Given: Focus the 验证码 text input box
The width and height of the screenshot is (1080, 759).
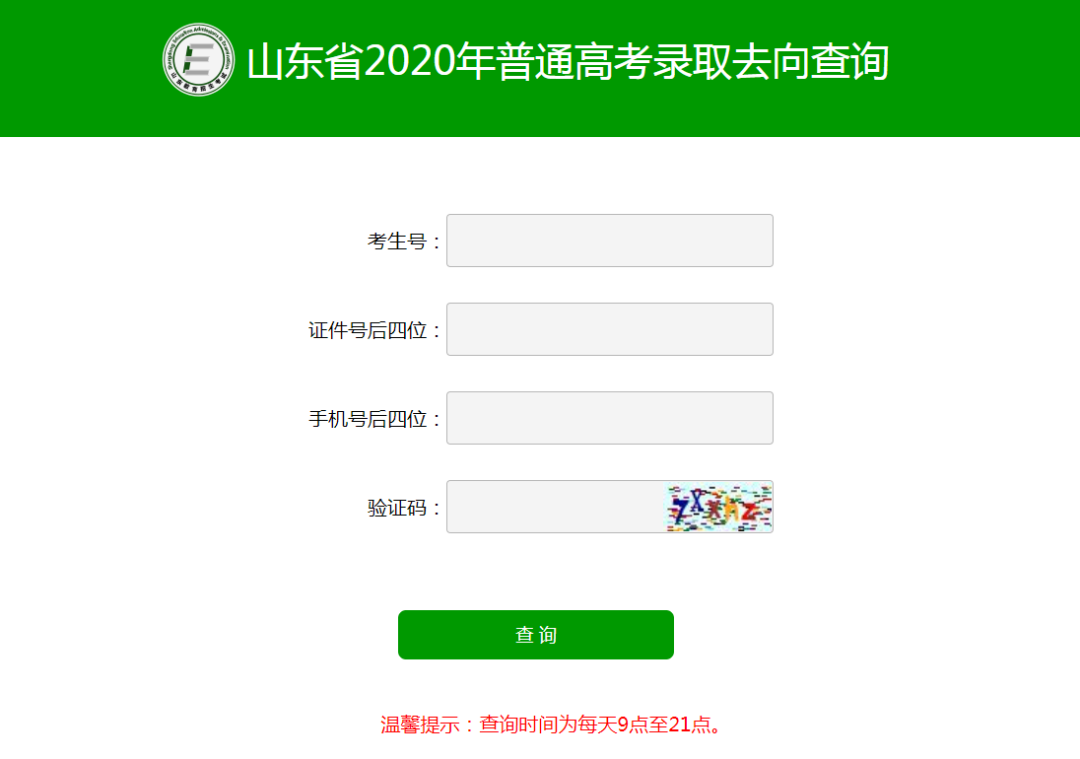Looking at the screenshot, I should [555, 507].
